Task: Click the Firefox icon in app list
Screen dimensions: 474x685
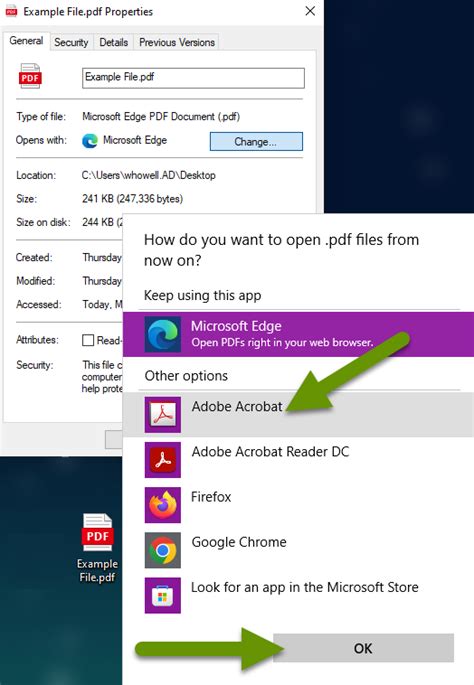Action: 163,505
